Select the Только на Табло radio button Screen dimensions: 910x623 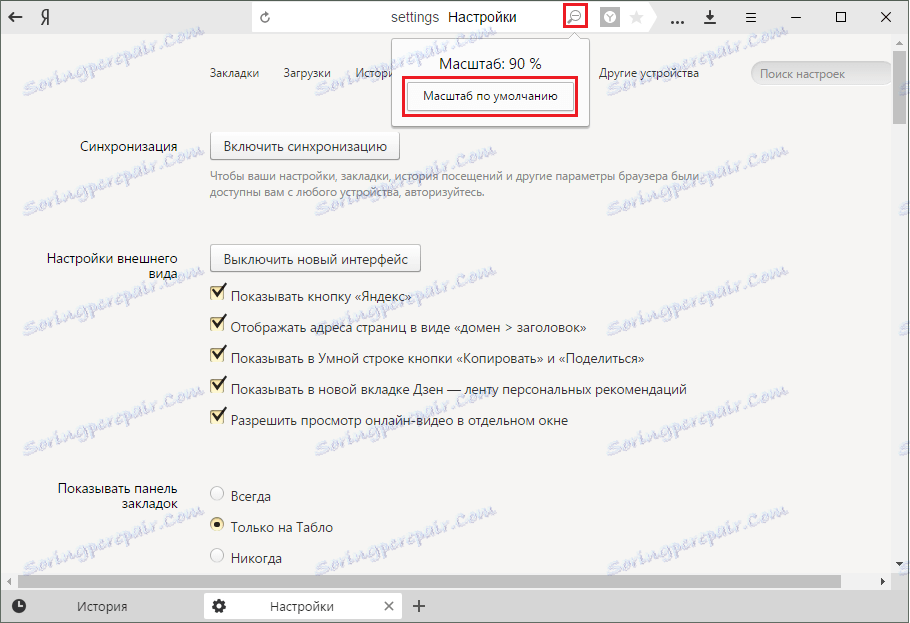coord(216,525)
